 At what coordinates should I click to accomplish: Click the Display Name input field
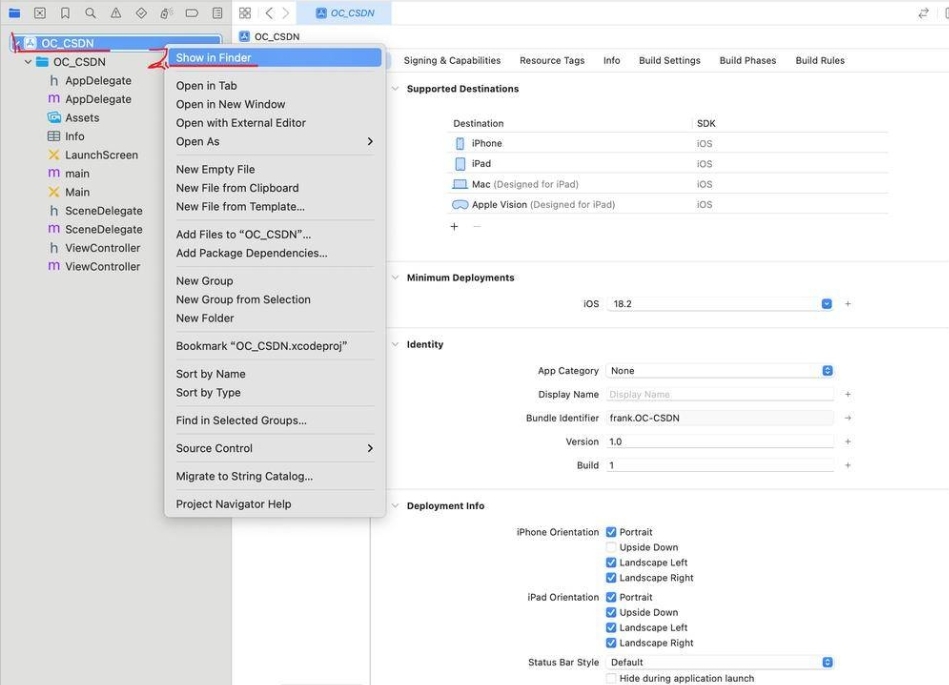point(720,395)
